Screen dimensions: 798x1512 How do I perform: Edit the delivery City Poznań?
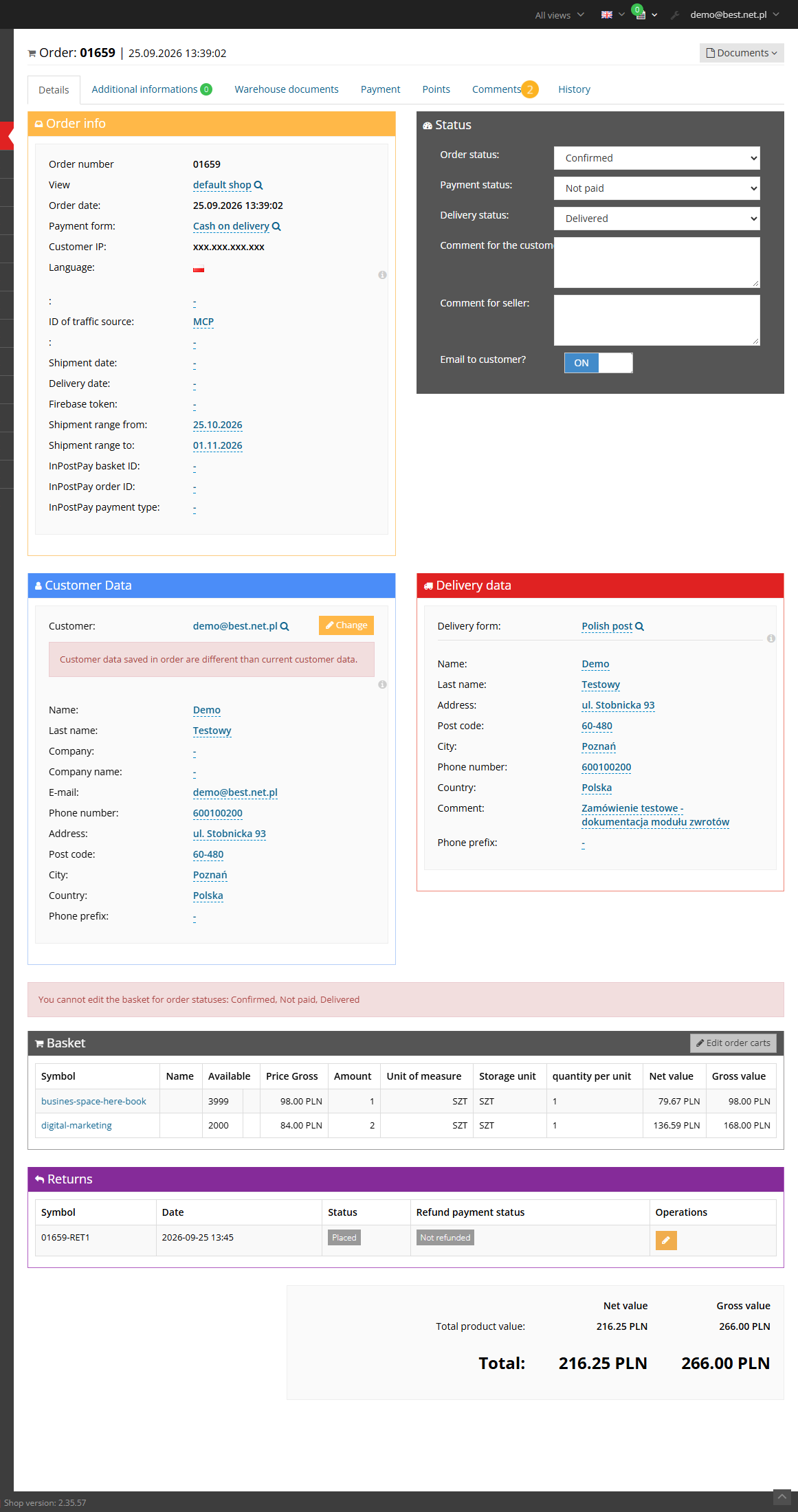coord(599,746)
